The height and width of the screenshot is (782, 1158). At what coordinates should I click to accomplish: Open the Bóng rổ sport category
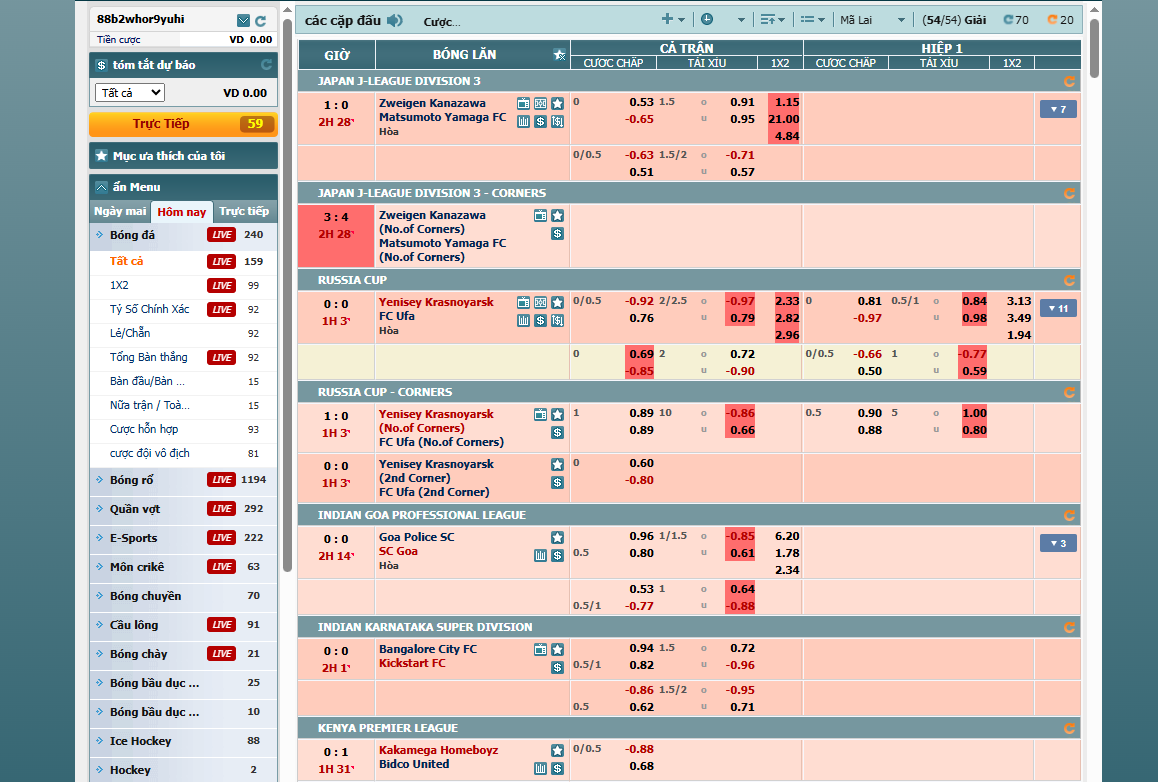pos(135,480)
